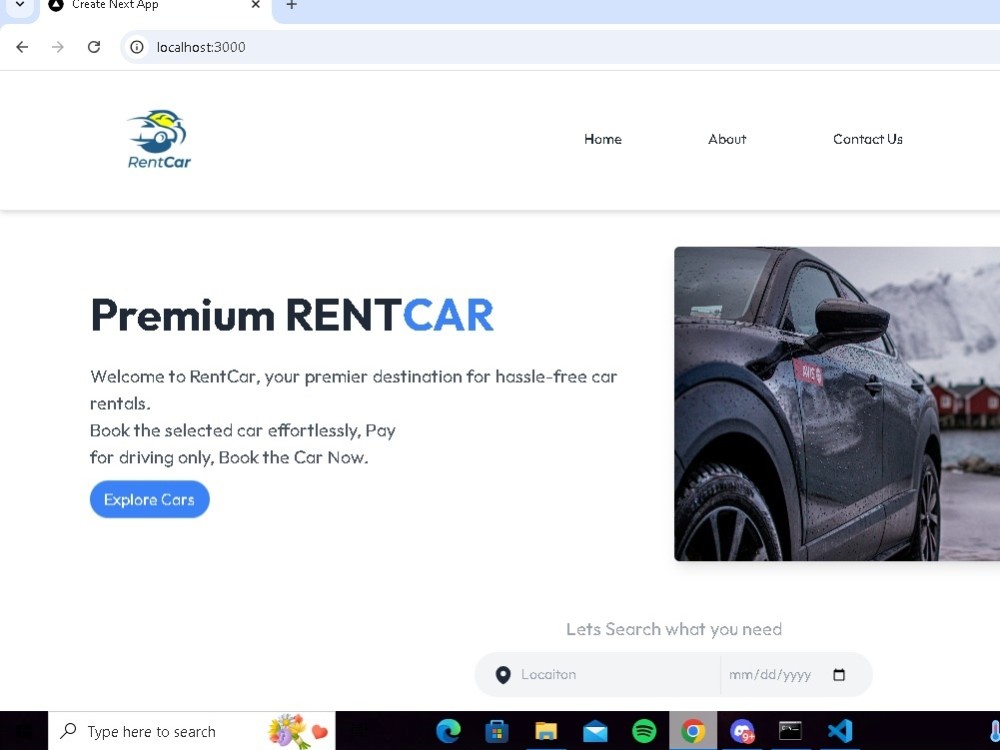Reload the page with refresh icon
Image resolution: width=1000 pixels, height=750 pixels.
94,47
